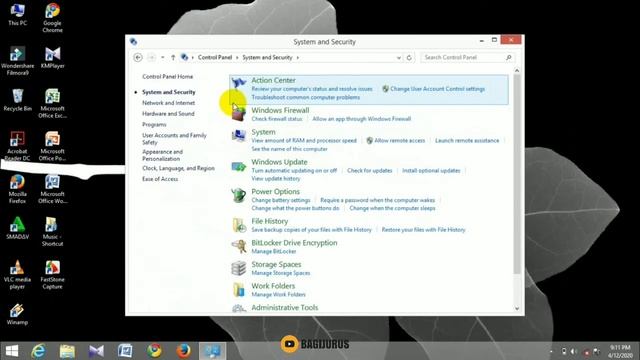Open the BitLocker Drive Encryption key icon
Screen dimensions: 640x360
tap(239, 246)
